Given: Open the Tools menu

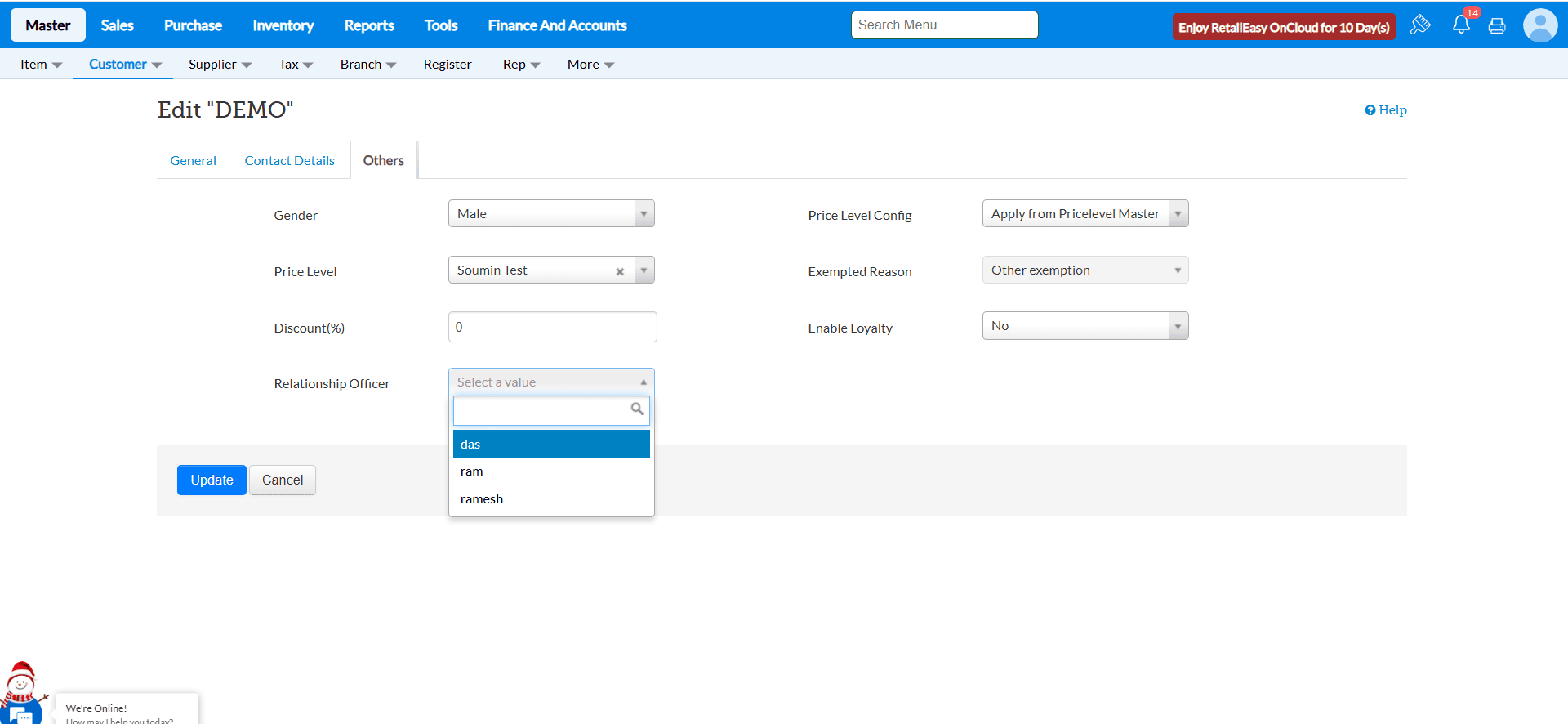Looking at the screenshot, I should click(x=441, y=25).
